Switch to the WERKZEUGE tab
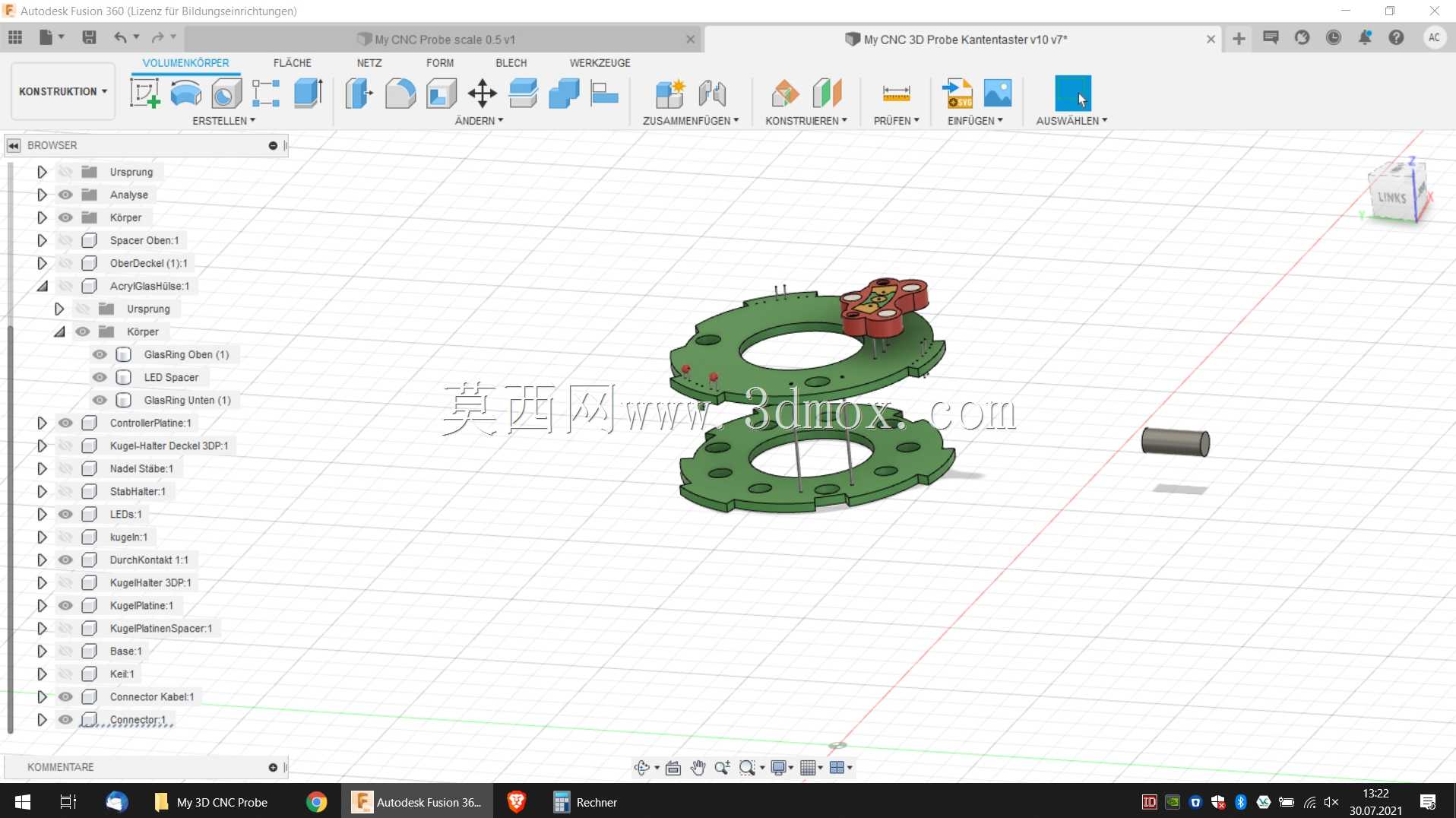This screenshot has height=818, width=1456. pyautogui.click(x=600, y=63)
